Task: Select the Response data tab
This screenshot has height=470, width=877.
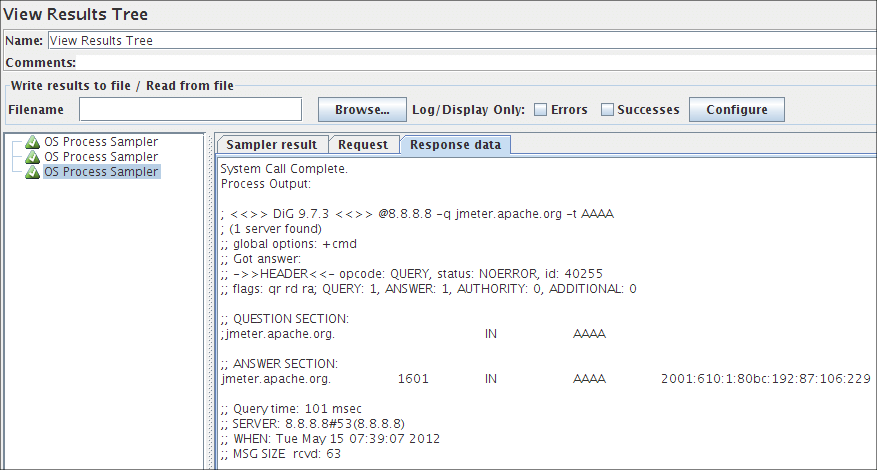Action: pos(455,145)
